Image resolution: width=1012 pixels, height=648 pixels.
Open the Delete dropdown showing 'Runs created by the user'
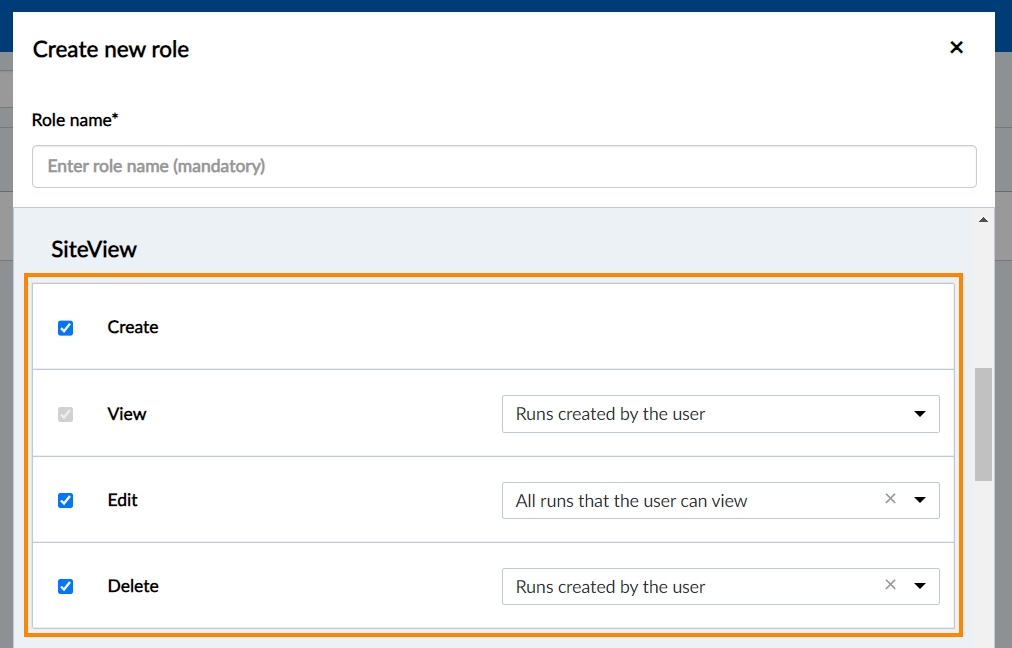pyautogui.click(x=690, y=586)
